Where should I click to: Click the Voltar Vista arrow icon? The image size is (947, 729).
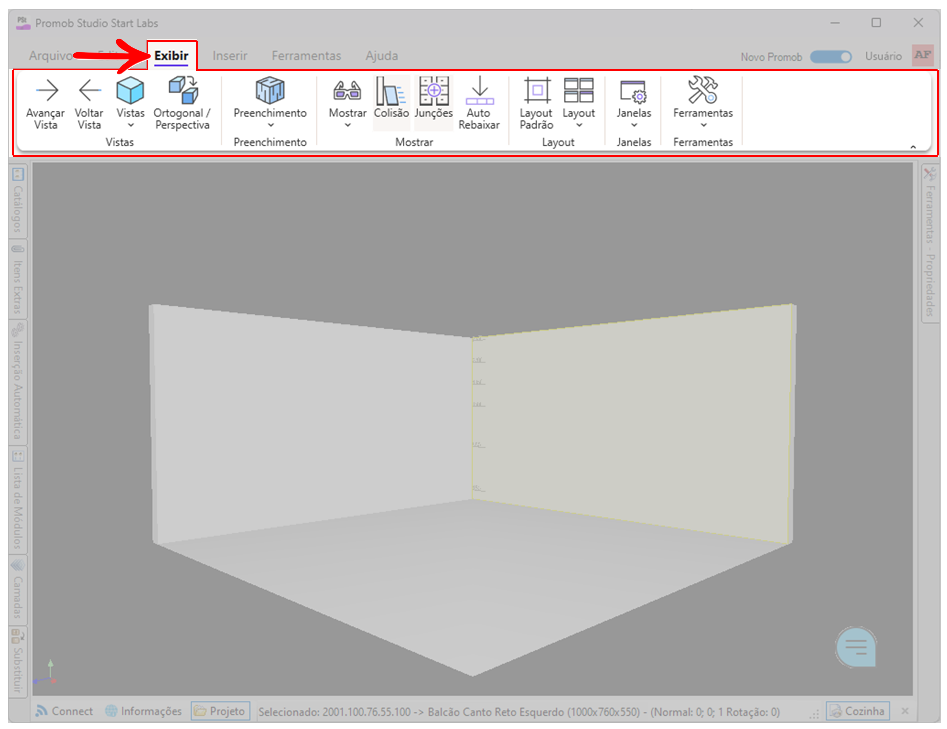pyautogui.click(x=89, y=91)
